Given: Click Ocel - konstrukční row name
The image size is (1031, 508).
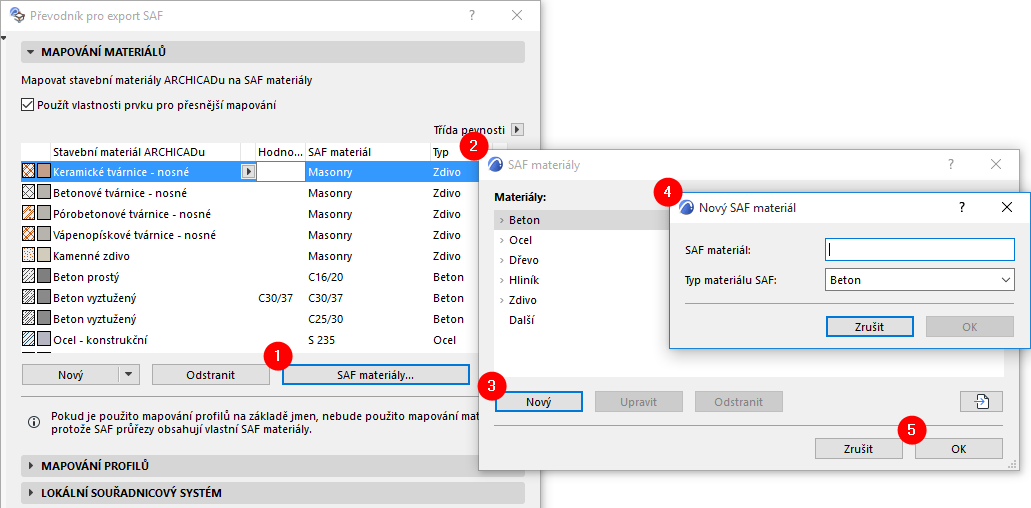Looking at the screenshot, I should pos(100,340).
